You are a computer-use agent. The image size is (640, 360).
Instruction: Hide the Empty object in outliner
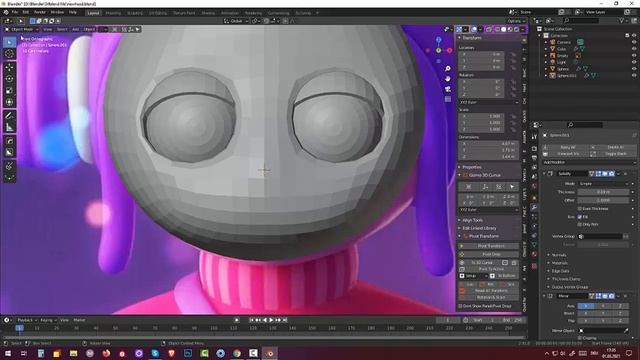tap(634, 56)
